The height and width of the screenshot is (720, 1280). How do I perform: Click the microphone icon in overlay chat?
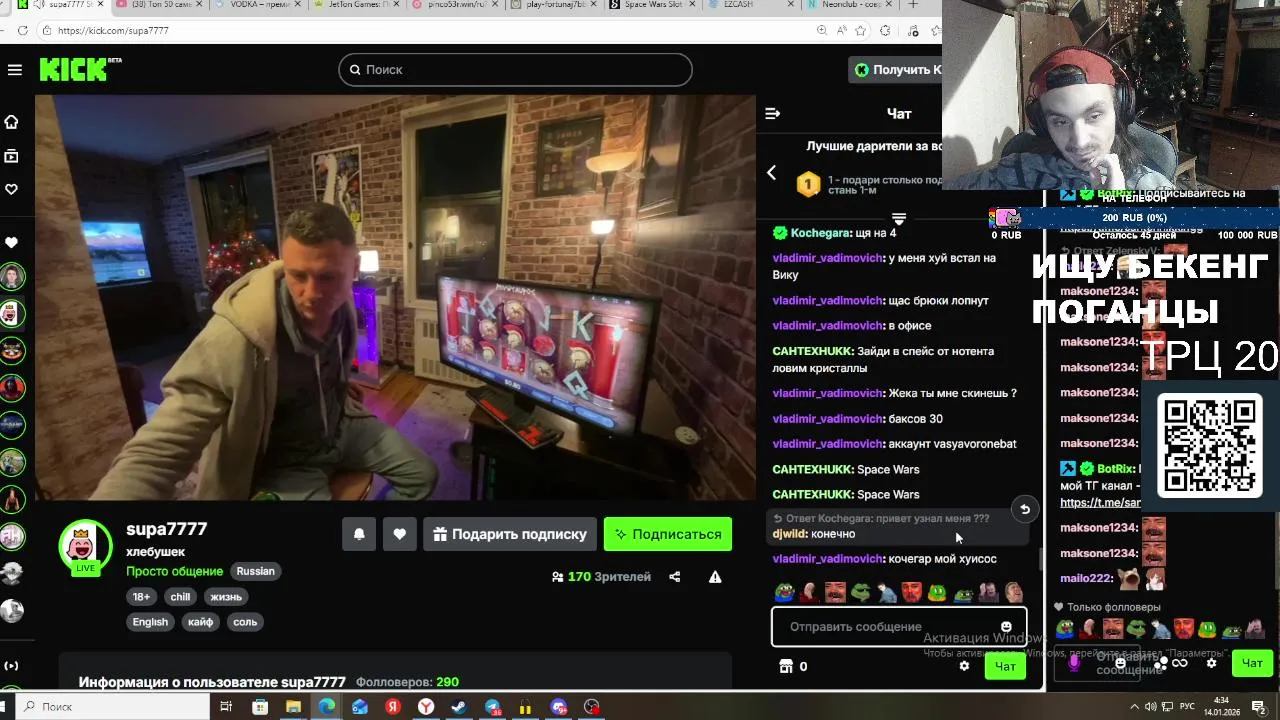point(1074,662)
